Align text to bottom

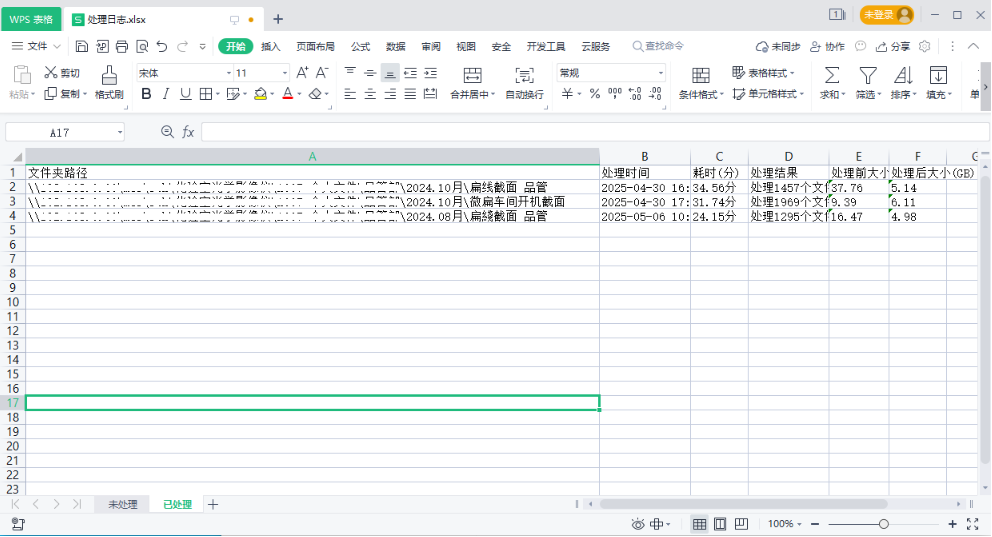(x=390, y=73)
